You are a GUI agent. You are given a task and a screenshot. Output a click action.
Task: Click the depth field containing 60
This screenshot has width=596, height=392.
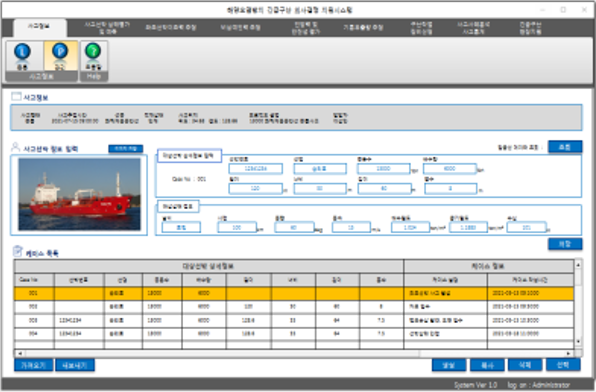[x=384, y=188]
